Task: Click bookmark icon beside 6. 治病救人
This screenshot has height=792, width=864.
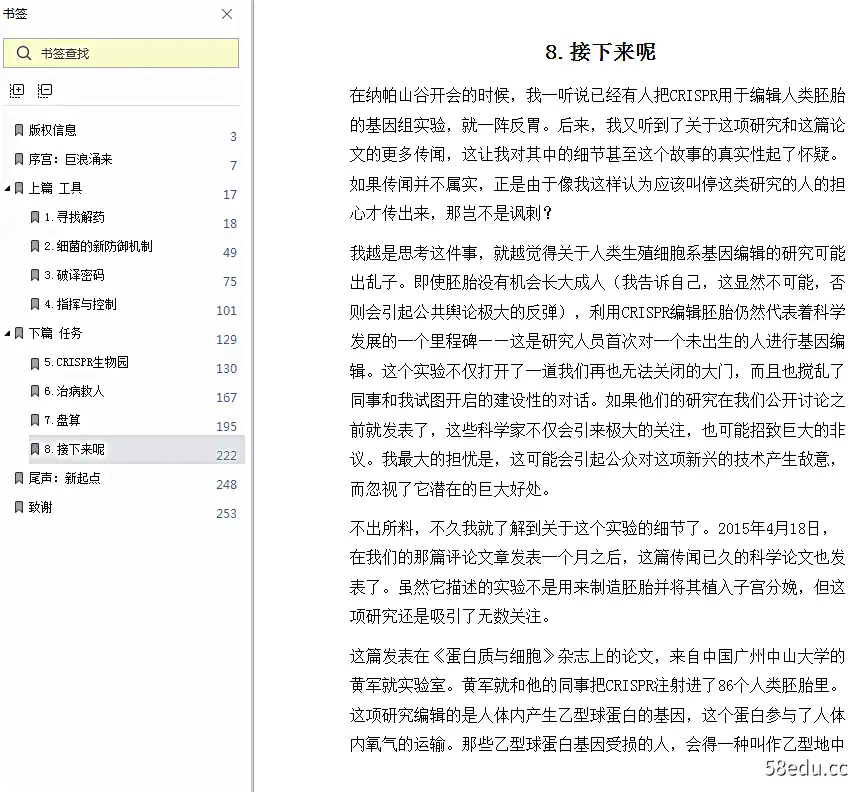Action: [35, 391]
